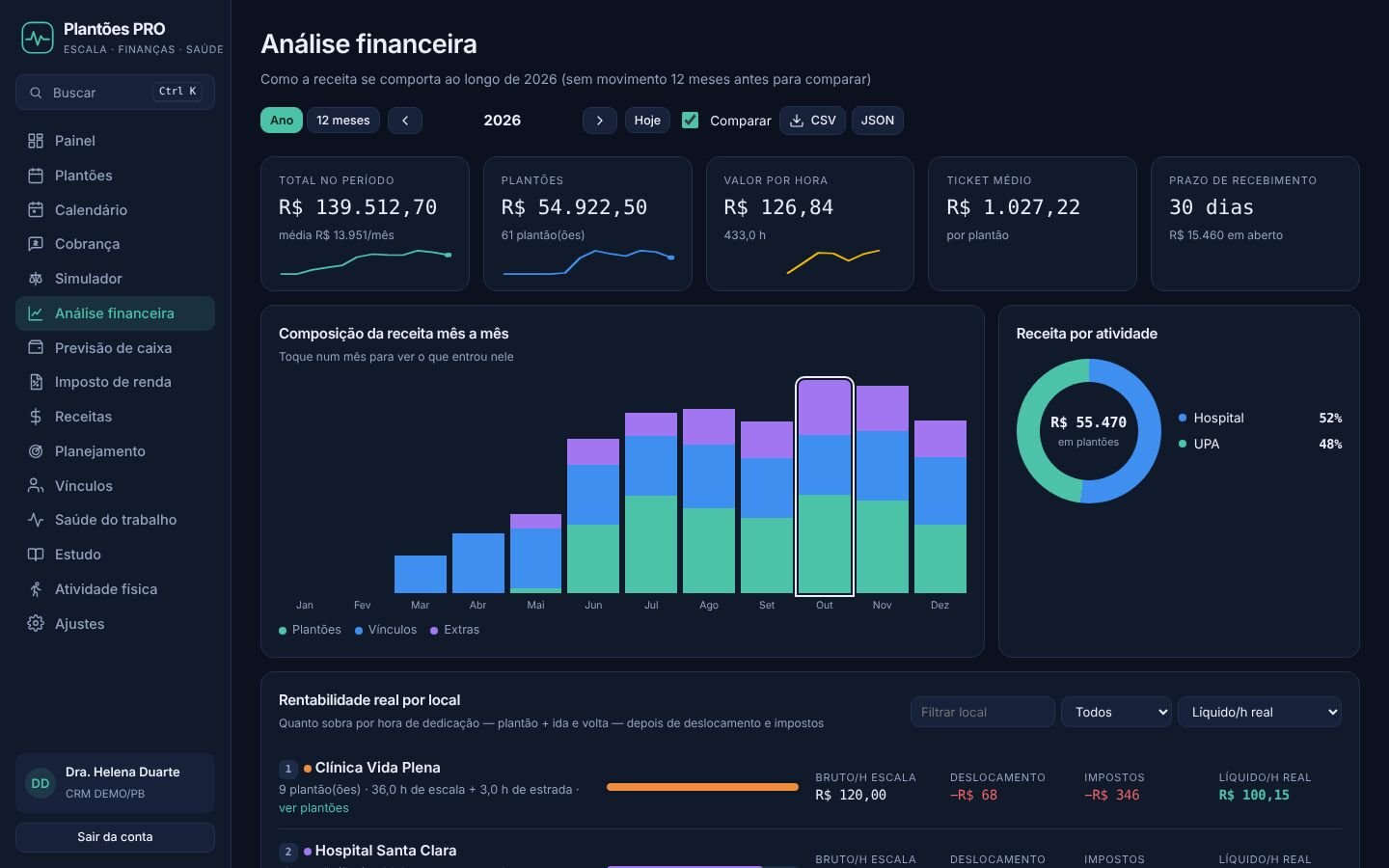Toggle Vínculos series in chart legend
The height and width of the screenshot is (868, 1389).
[x=386, y=630]
